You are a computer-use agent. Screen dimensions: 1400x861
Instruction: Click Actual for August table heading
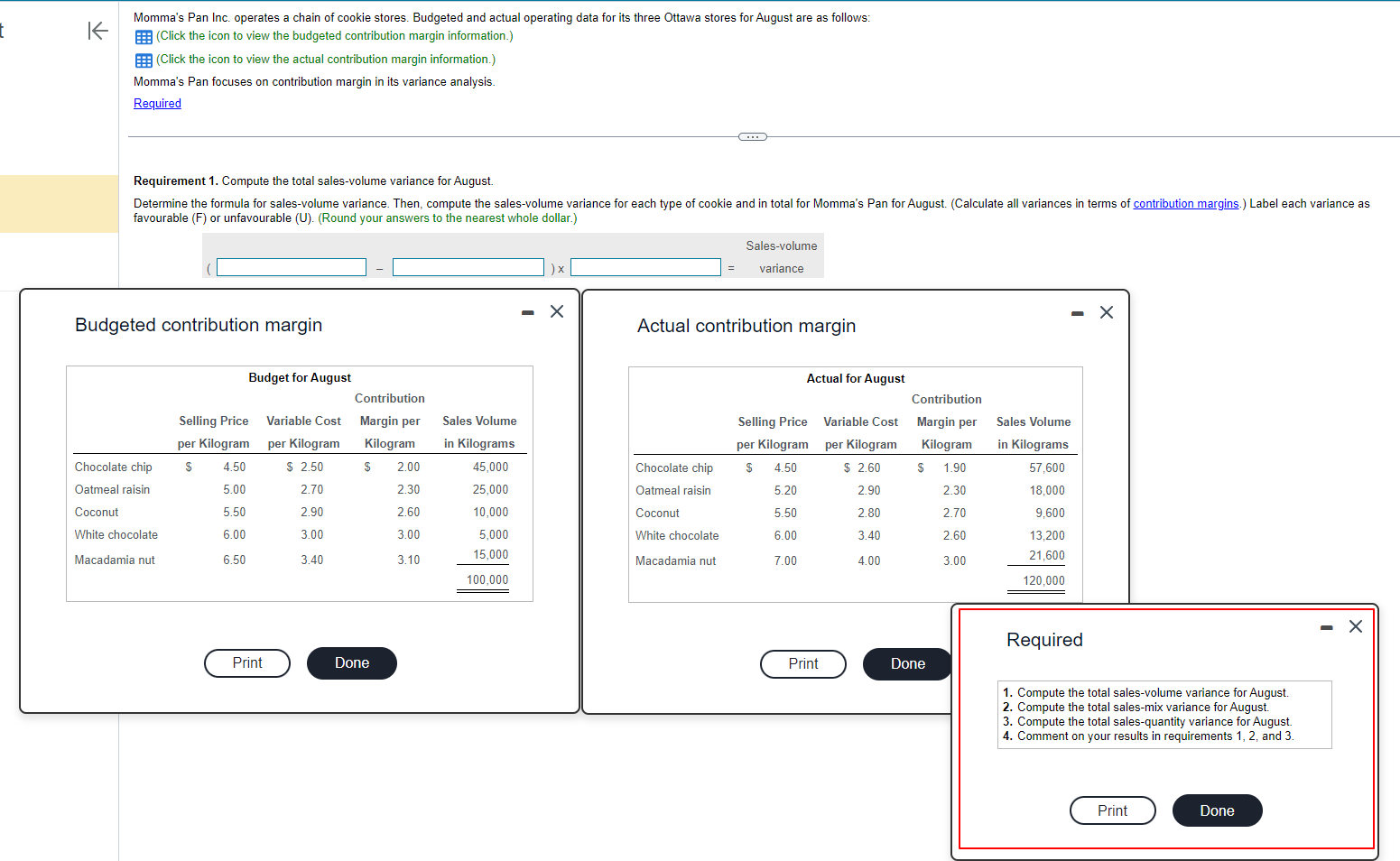coord(856,379)
